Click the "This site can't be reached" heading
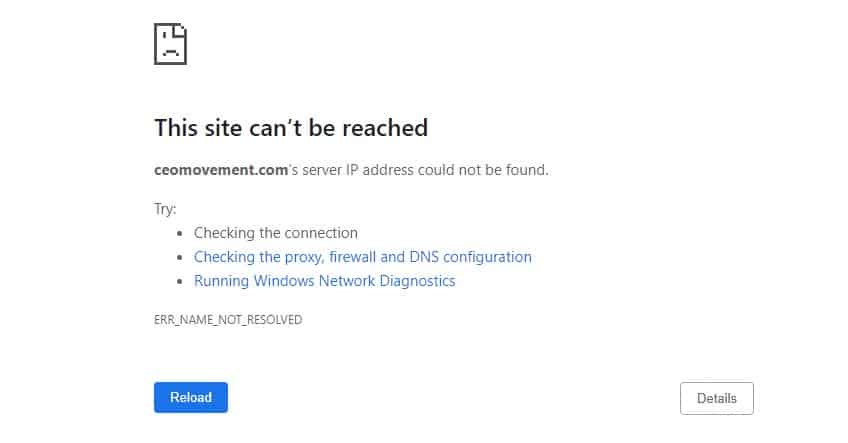 coord(291,128)
